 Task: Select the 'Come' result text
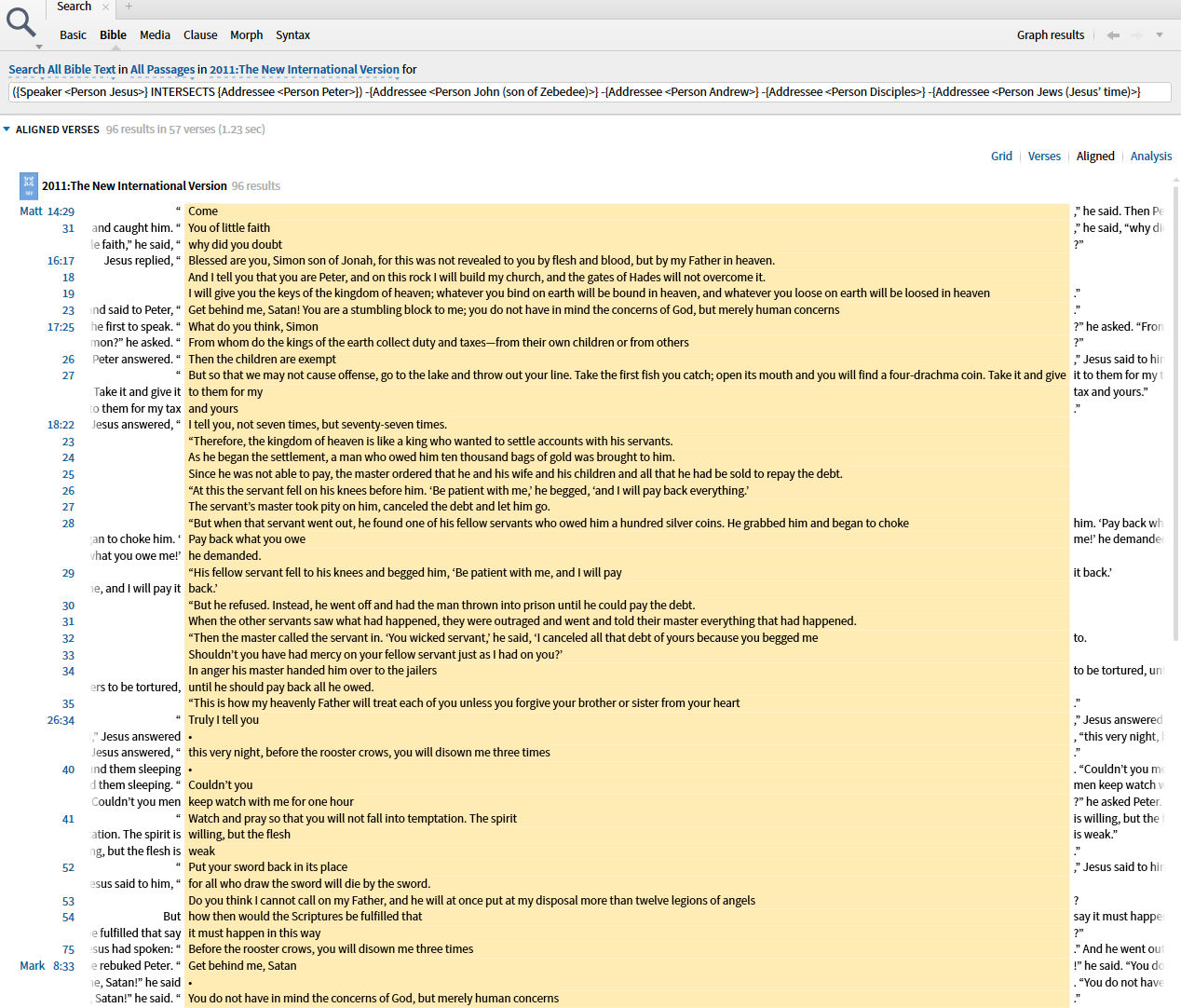[203, 211]
